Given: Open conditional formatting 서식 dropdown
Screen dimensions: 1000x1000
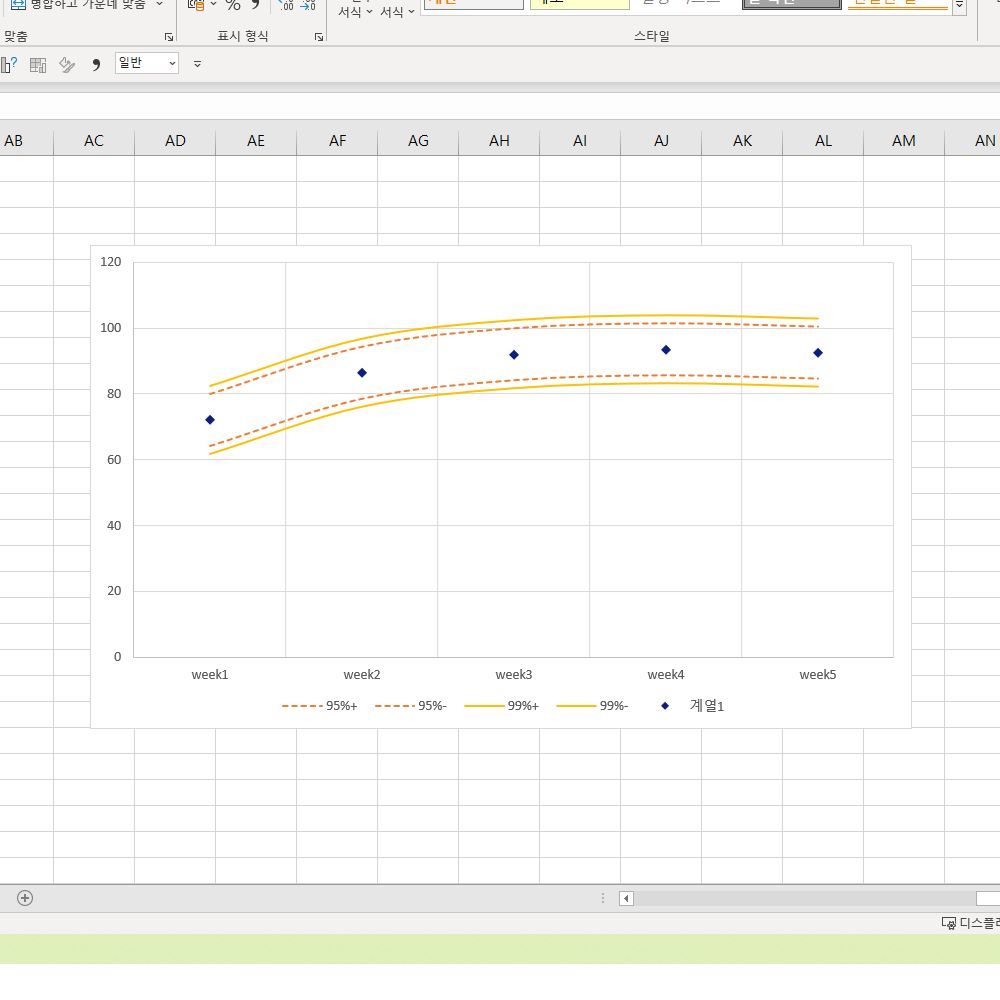Looking at the screenshot, I should point(355,11).
